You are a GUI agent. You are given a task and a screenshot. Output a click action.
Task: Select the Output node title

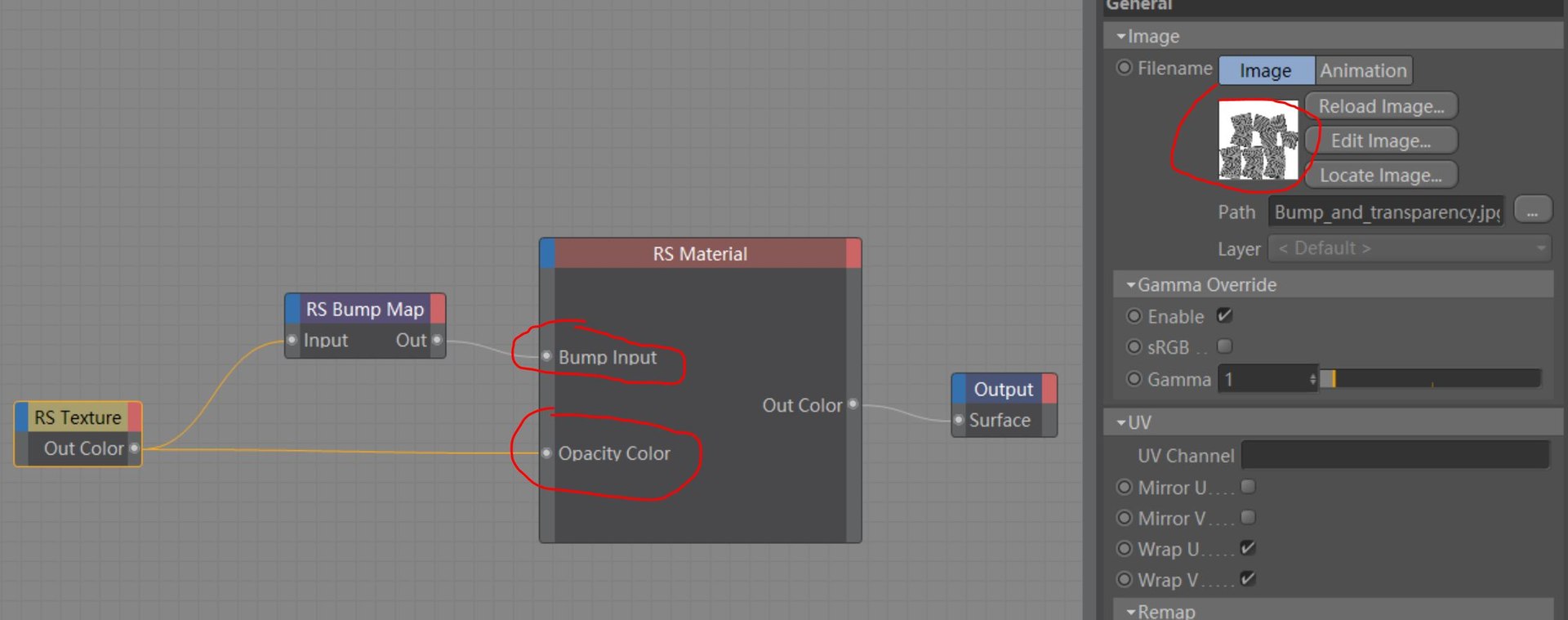[1004, 389]
